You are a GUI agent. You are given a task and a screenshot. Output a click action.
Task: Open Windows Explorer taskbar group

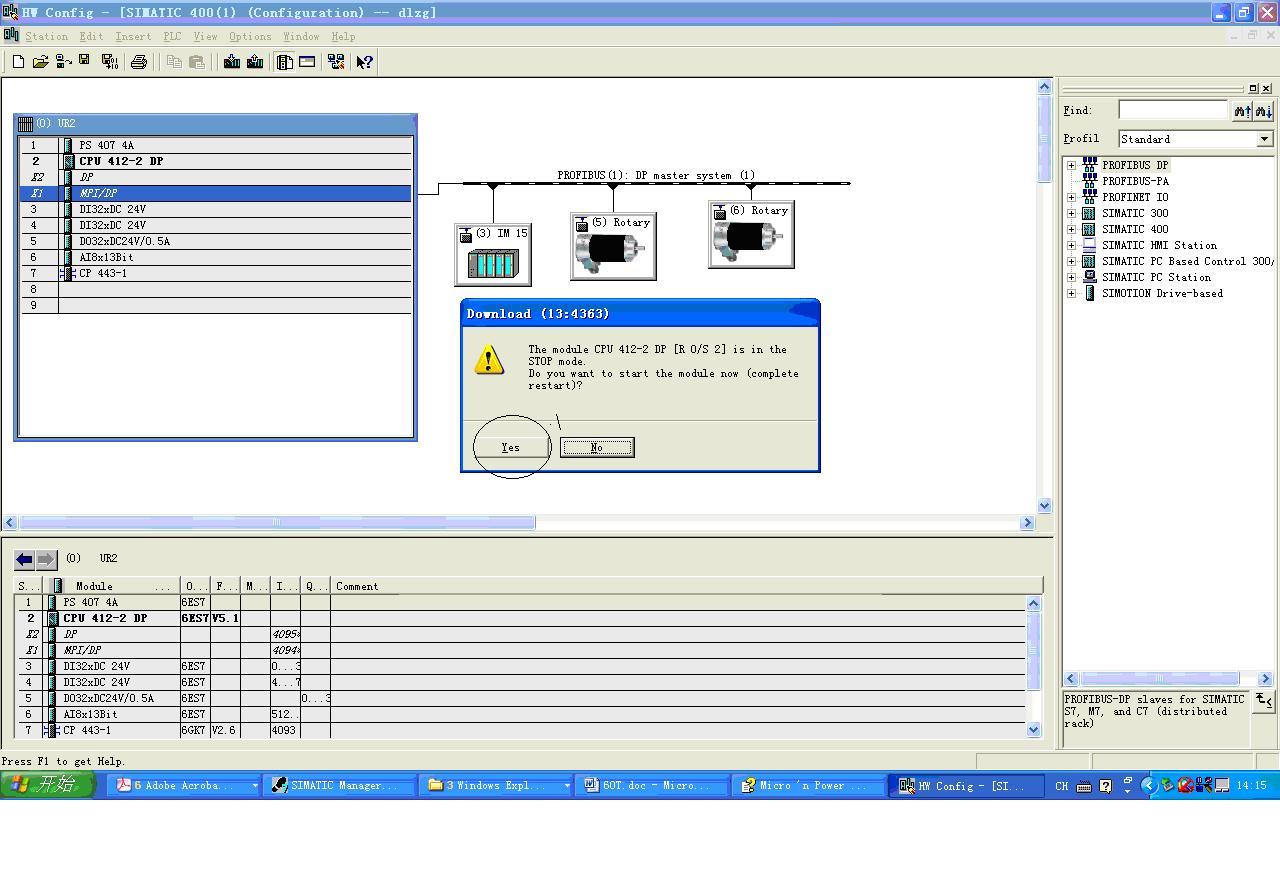coord(497,785)
